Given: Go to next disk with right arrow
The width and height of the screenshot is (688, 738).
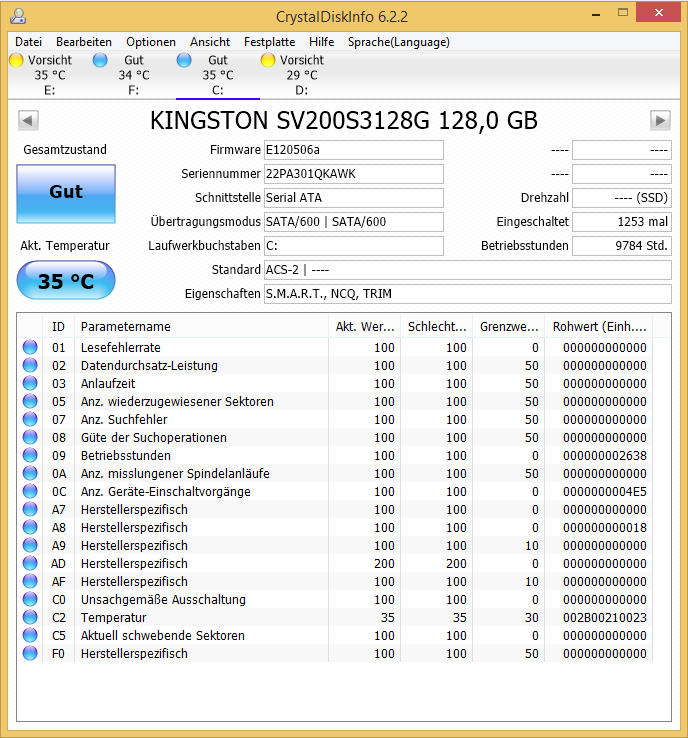Looking at the screenshot, I should 660,120.
